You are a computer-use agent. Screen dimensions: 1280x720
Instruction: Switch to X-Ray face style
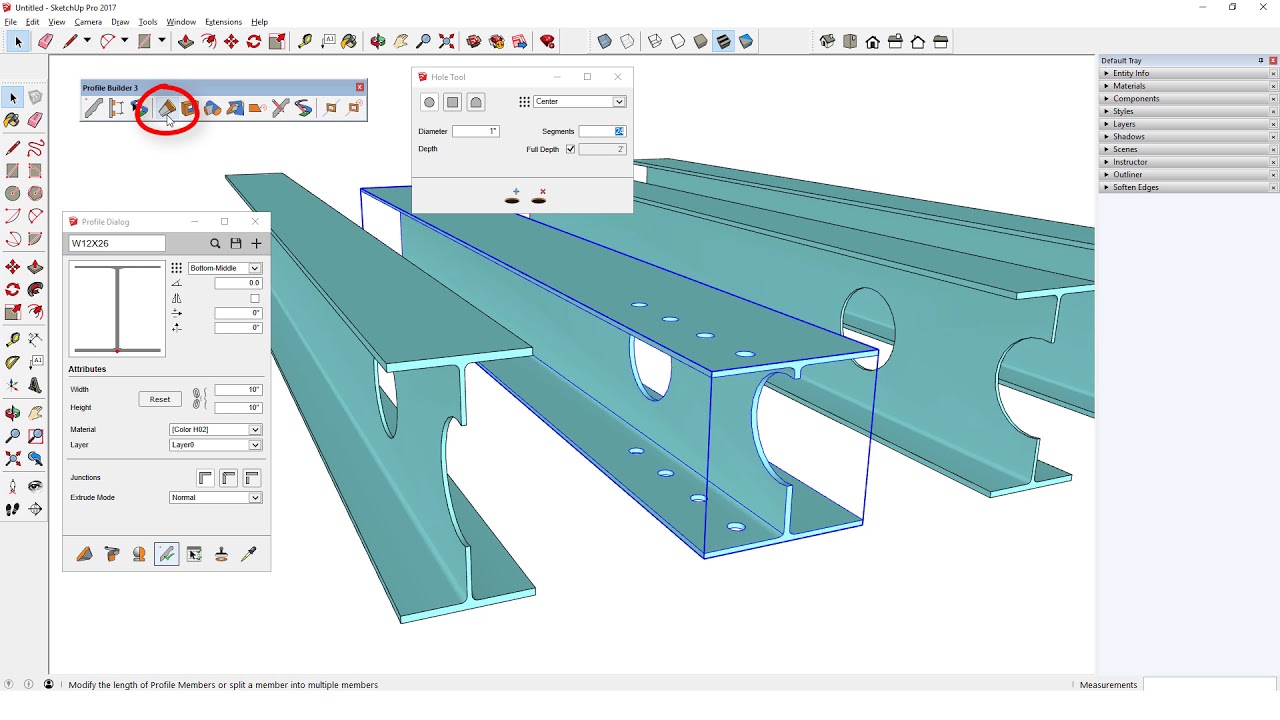click(604, 41)
